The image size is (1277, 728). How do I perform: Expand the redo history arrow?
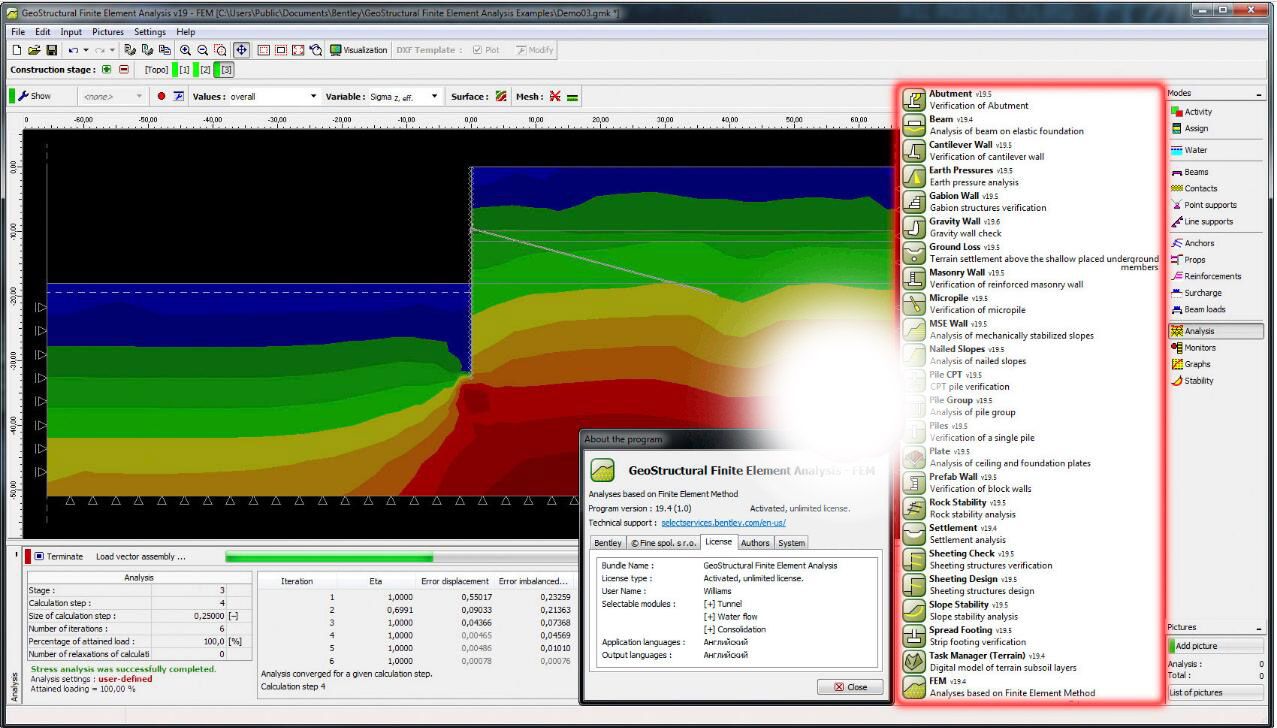tap(112, 50)
